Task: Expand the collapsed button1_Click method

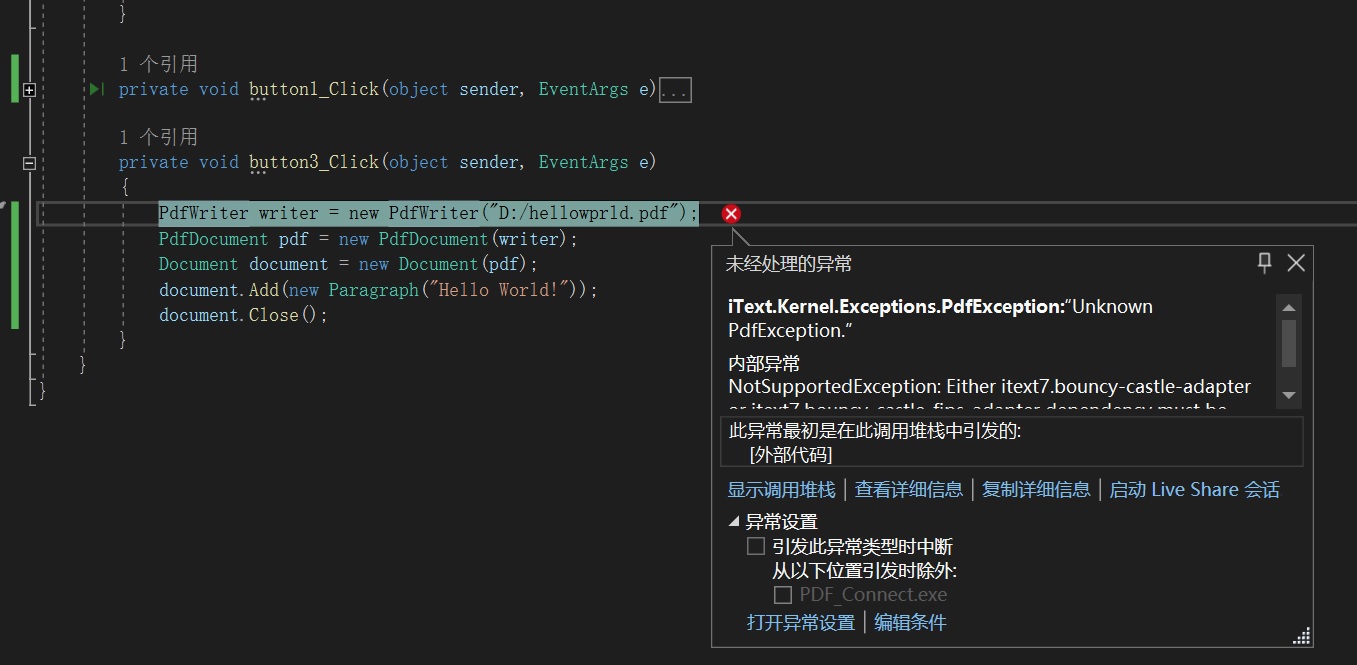Action: tap(29, 90)
